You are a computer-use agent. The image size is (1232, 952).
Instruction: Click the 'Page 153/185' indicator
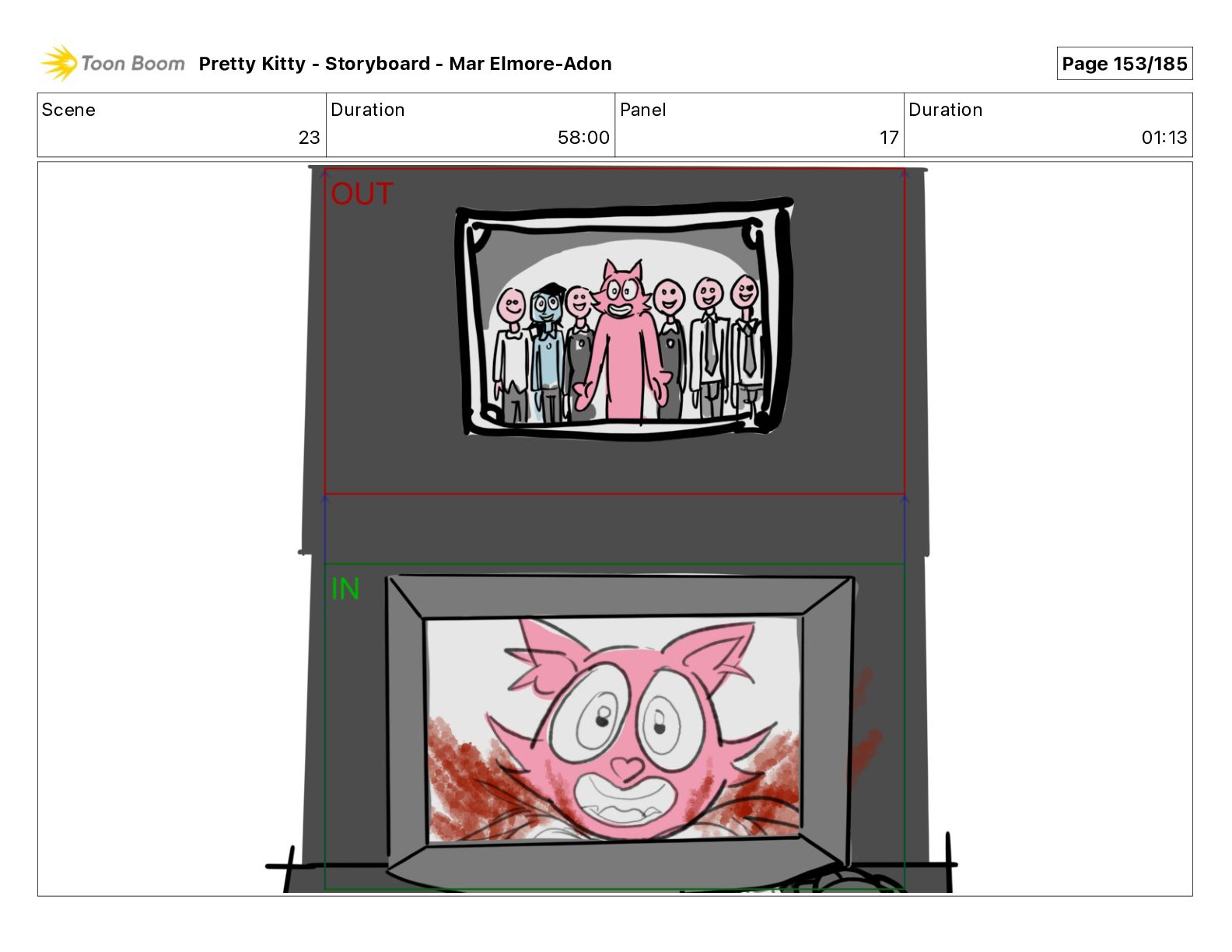click(x=1124, y=64)
